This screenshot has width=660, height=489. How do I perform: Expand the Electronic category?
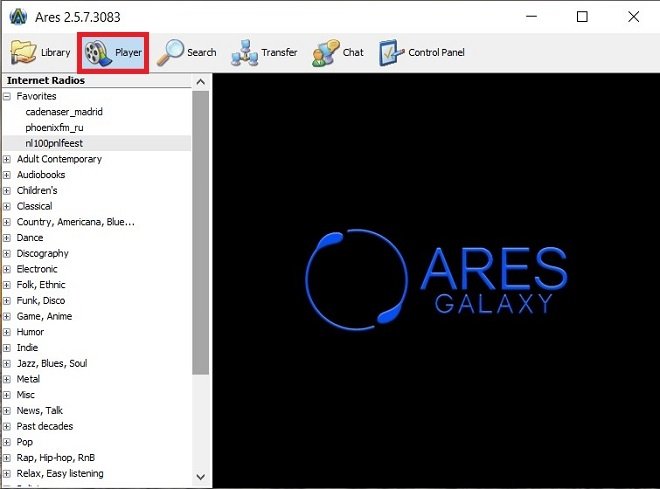tap(7, 269)
